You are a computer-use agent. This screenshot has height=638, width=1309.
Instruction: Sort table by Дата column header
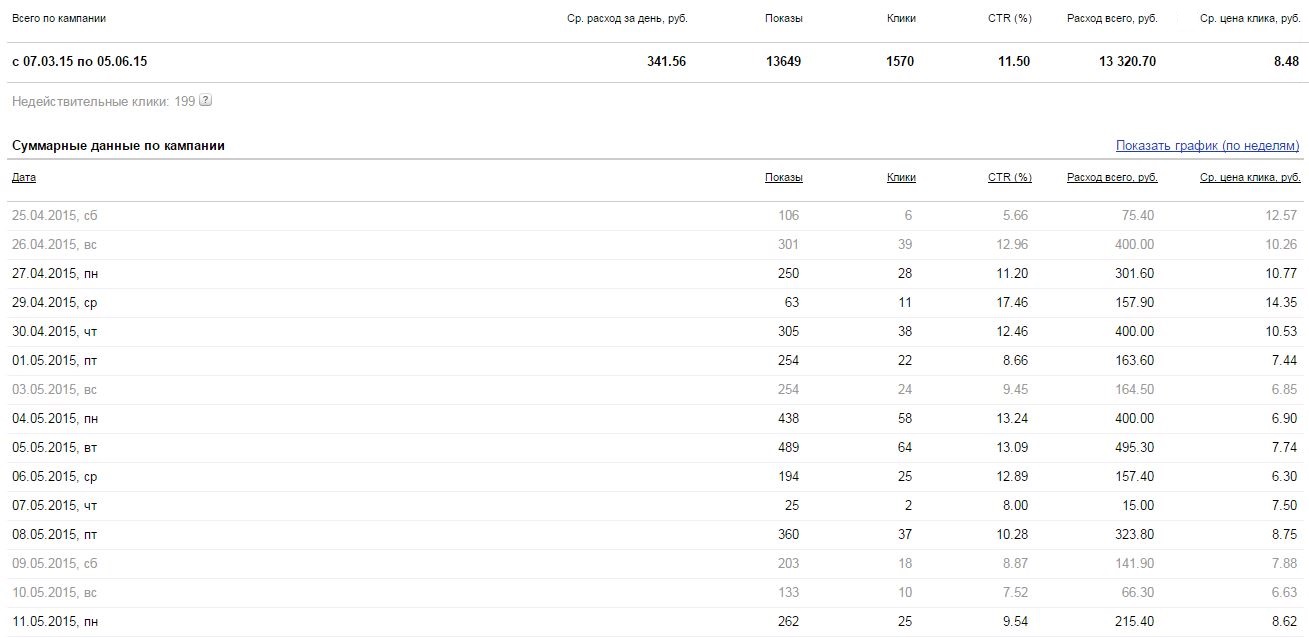click(x=24, y=177)
